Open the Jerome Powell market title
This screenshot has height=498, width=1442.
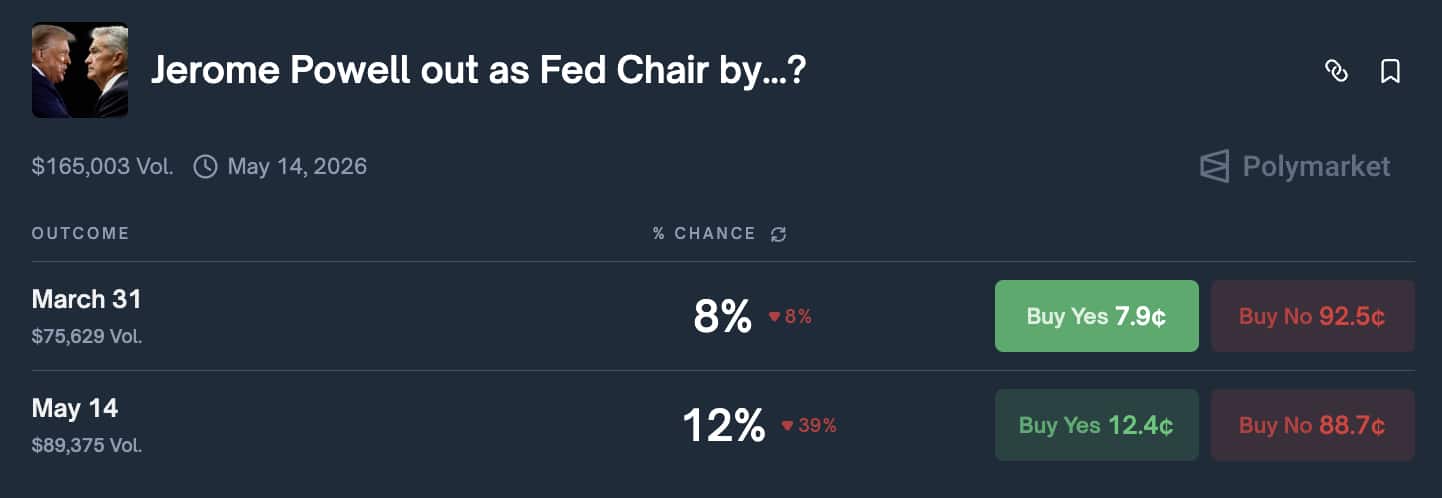click(478, 71)
